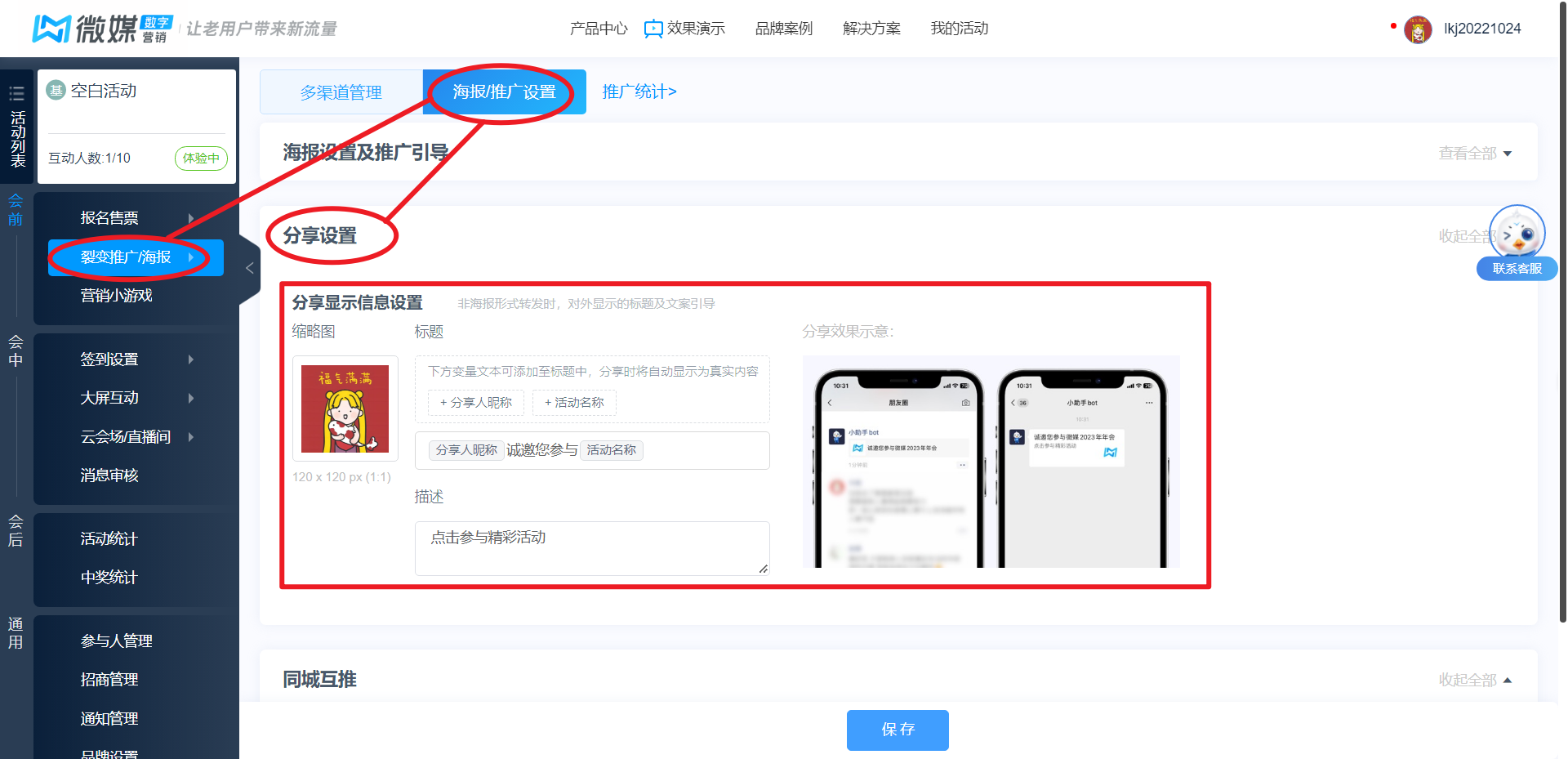
Task: Open 产品中心 in the top menu
Action: click(x=599, y=29)
